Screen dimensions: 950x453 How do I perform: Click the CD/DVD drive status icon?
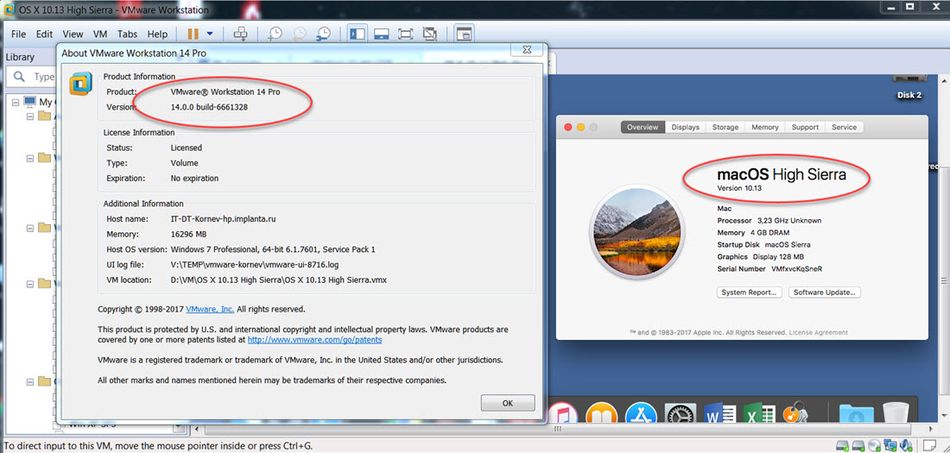[x=873, y=446]
